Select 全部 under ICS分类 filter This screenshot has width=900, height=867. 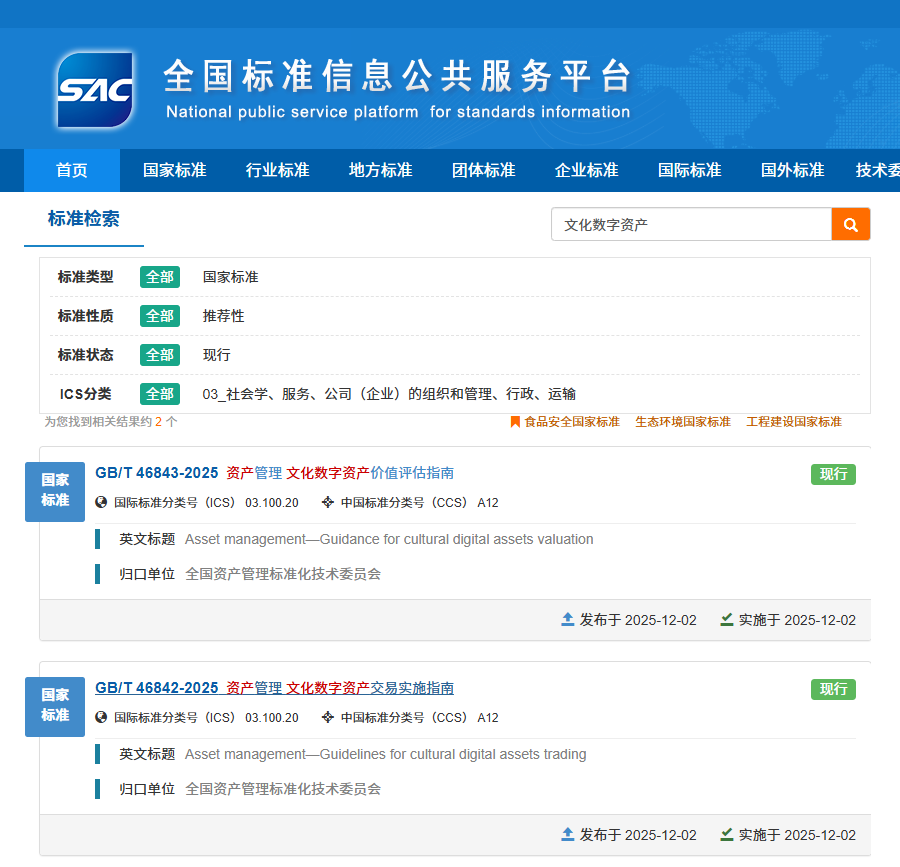159,393
